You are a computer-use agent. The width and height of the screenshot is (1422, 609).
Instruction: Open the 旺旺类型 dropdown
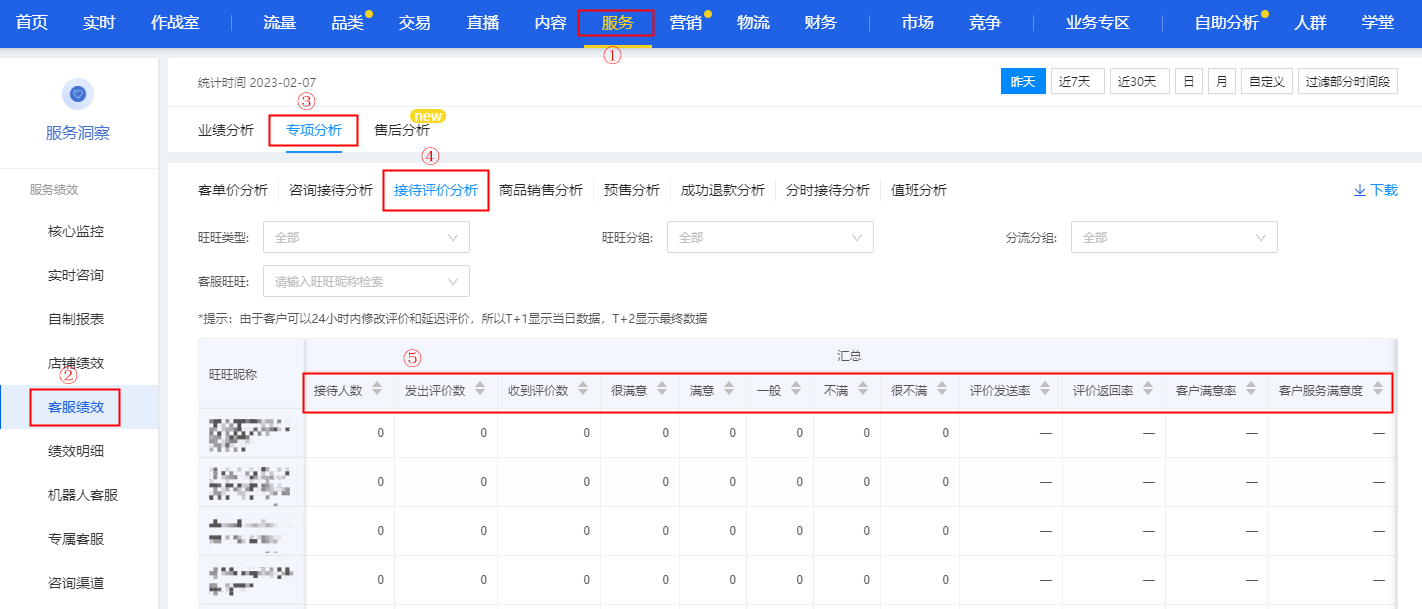(x=366, y=237)
